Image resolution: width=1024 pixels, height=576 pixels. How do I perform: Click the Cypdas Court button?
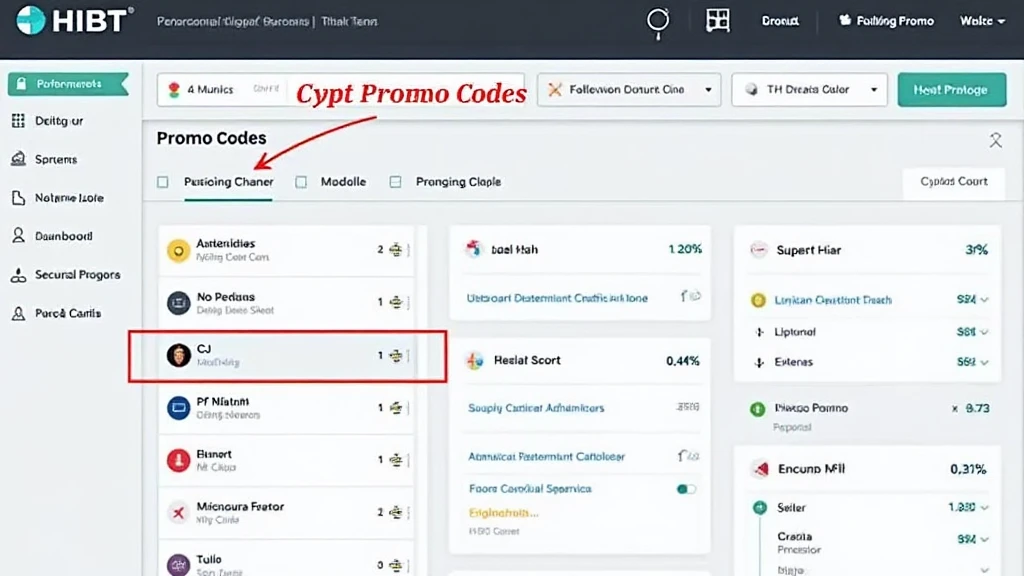click(953, 182)
